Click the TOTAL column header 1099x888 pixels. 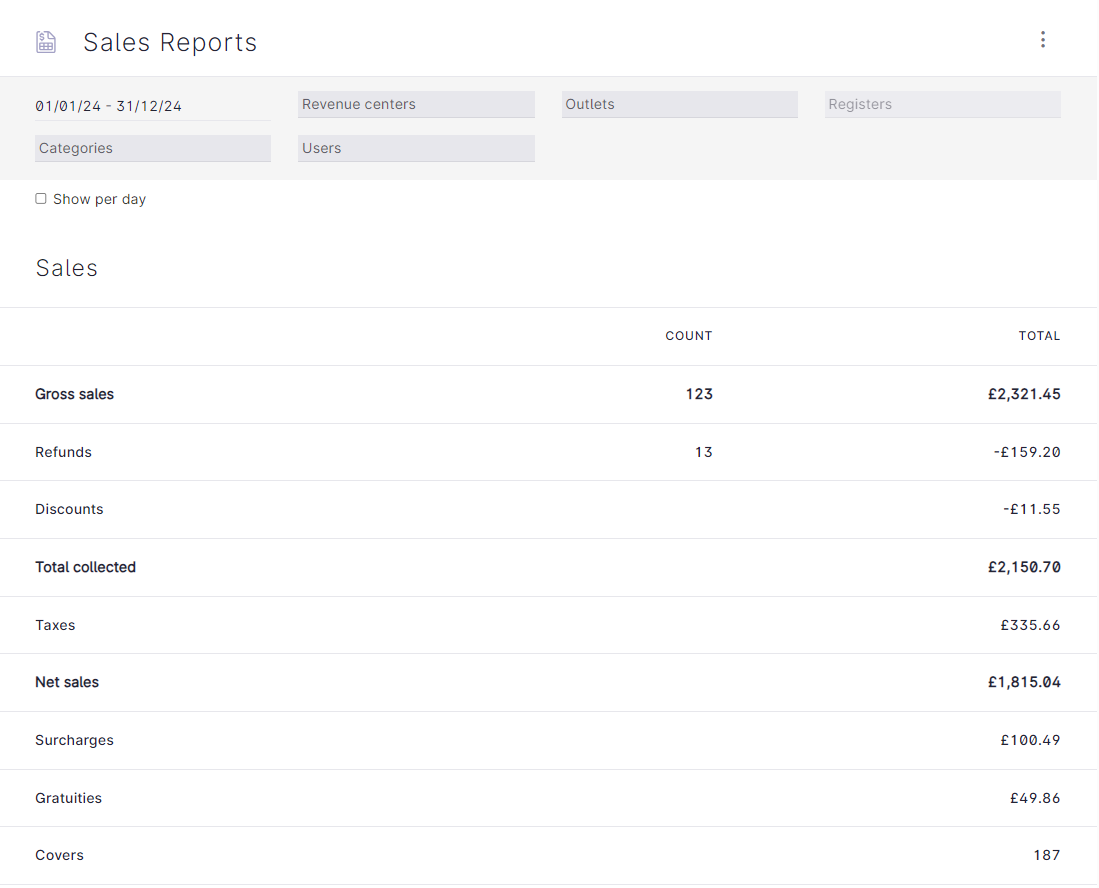[1040, 336]
